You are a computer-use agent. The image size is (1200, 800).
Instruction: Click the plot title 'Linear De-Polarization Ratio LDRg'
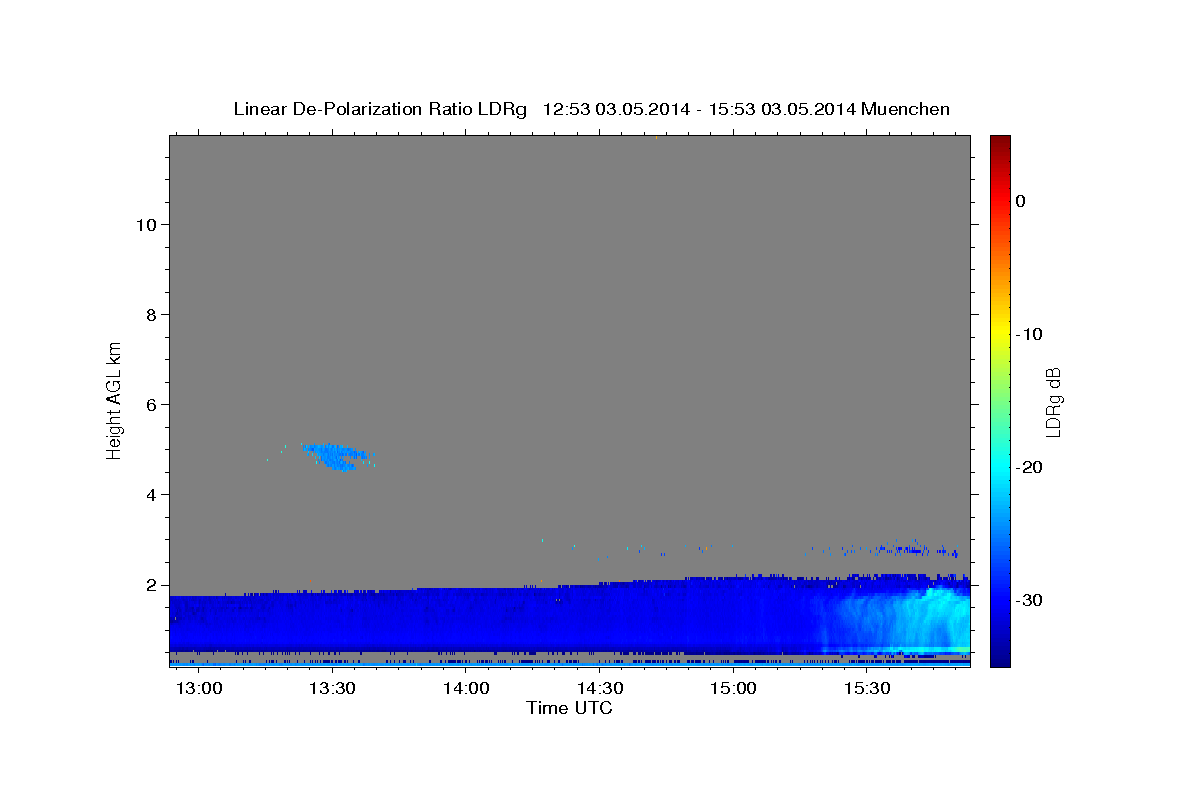pyautogui.click(x=380, y=109)
